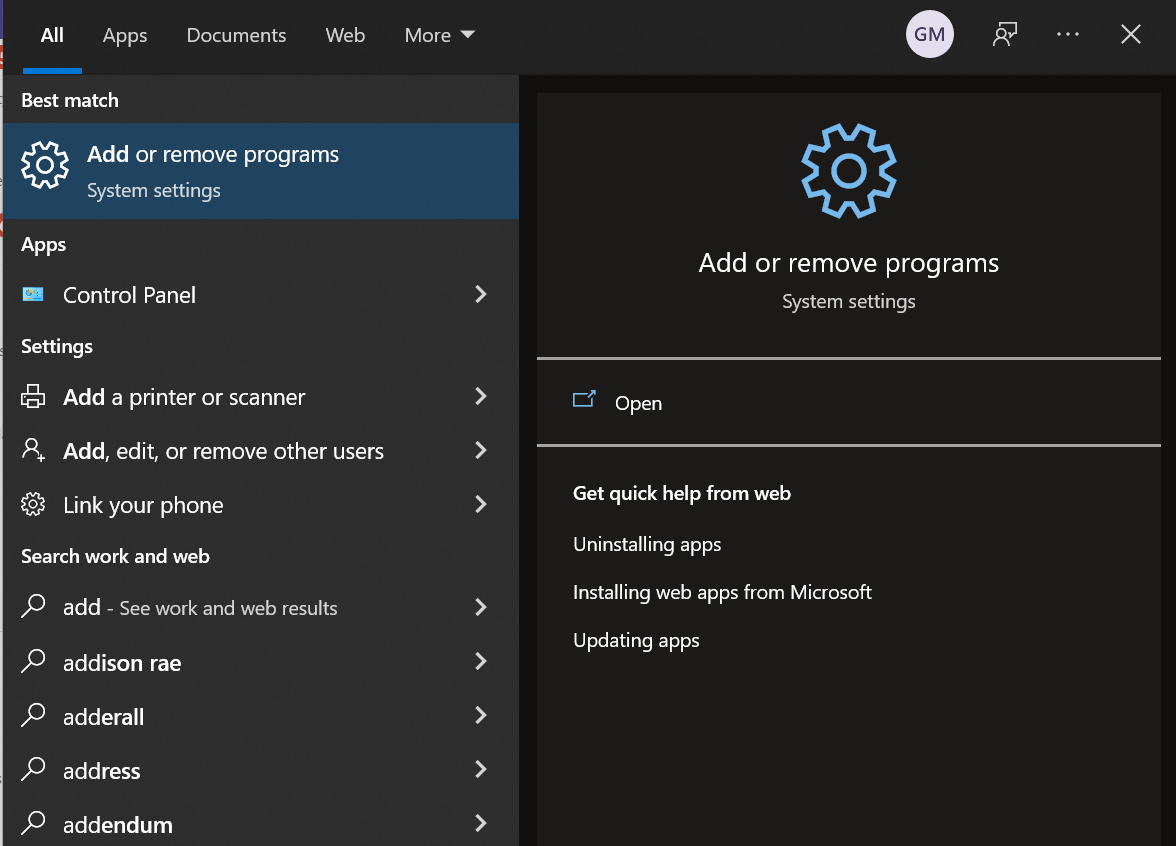The width and height of the screenshot is (1176, 846).
Task: Expand Control Panel chevron
Action: point(481,294)
